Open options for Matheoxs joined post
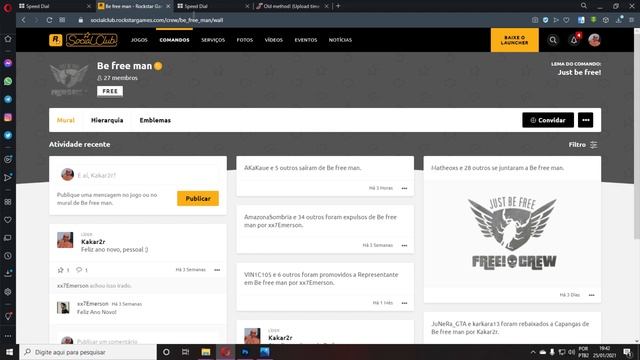The height and width of the screenshot is (360, 640). point(591,295)
